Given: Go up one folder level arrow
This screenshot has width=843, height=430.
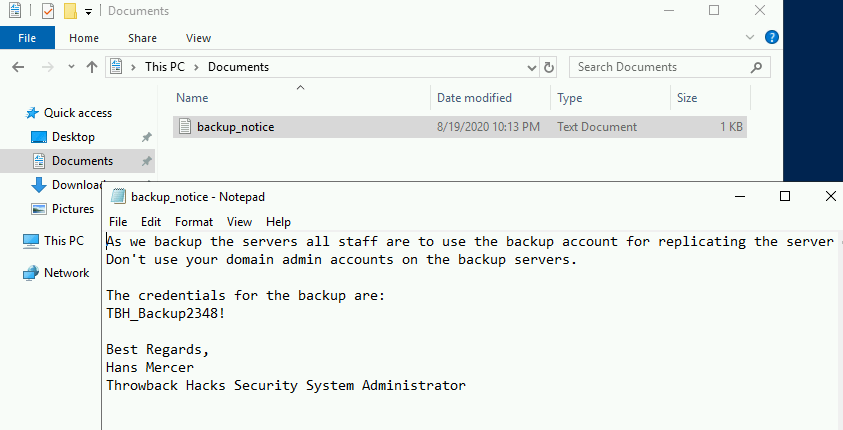Looking at the screenshot, I should pyautogui.click(x=92, y=67).
